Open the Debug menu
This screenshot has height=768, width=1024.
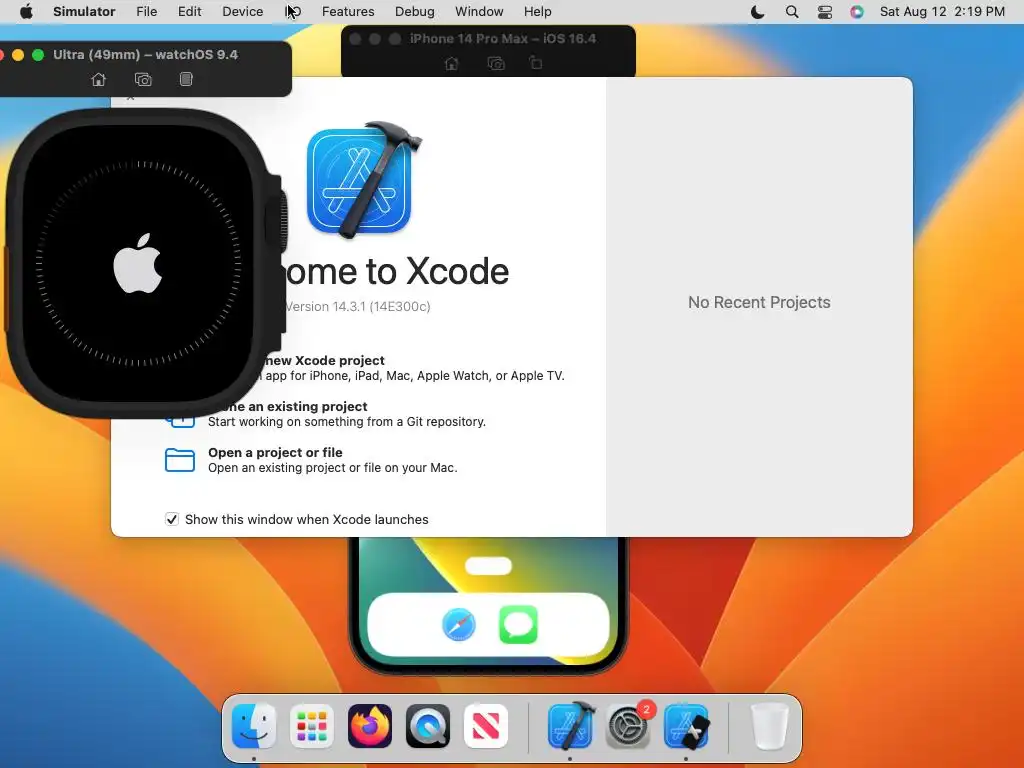pos(415,12)
